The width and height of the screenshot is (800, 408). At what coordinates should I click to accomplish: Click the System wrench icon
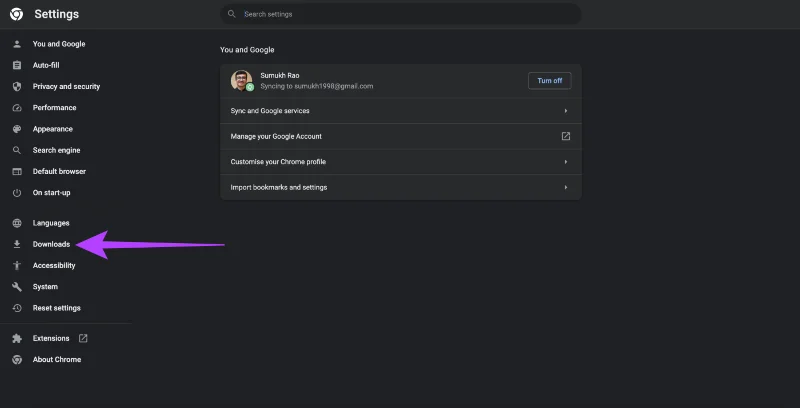(x=17, y=287)
